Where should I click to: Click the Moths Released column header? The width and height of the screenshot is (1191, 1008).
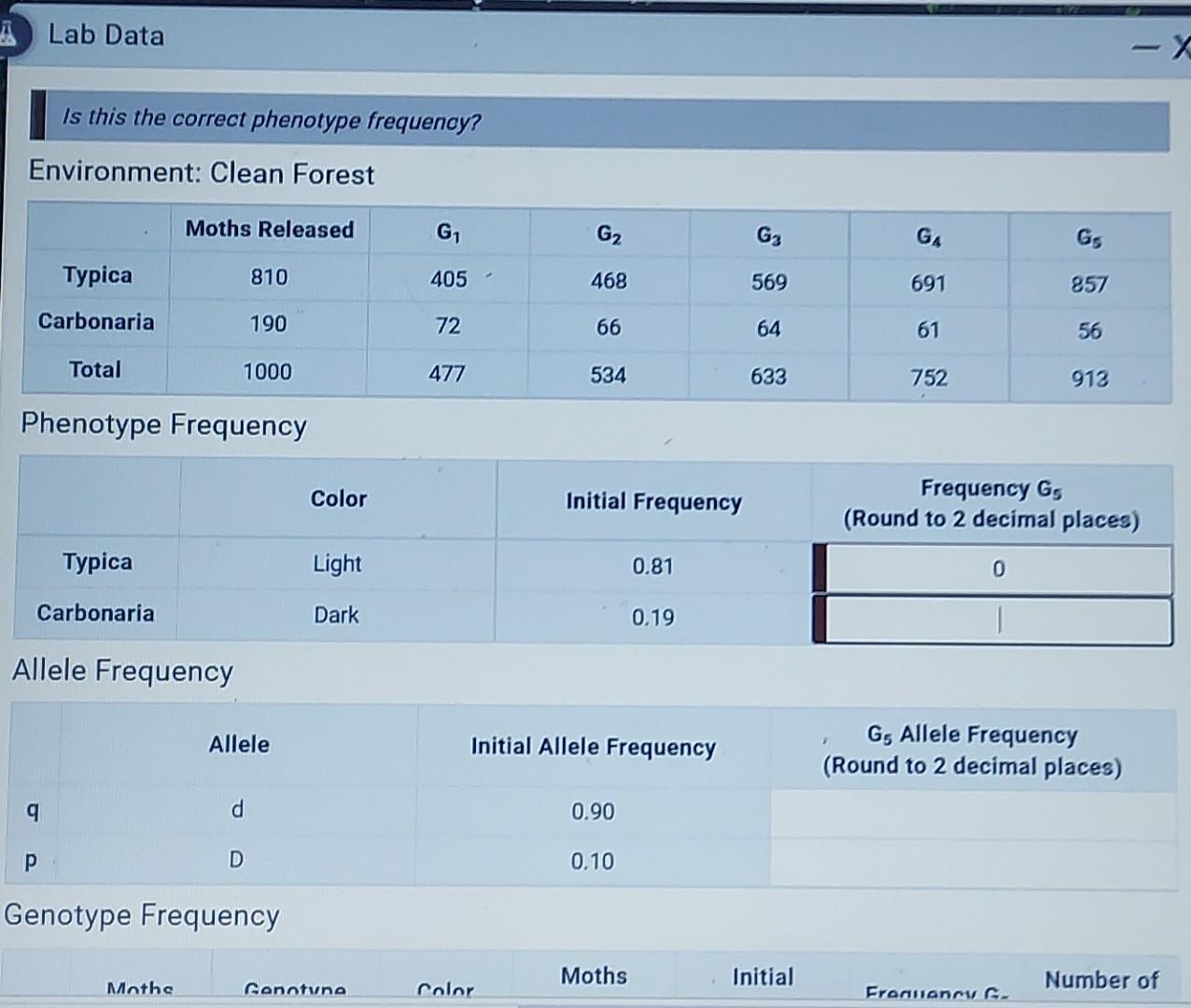[x=269, y=230]
